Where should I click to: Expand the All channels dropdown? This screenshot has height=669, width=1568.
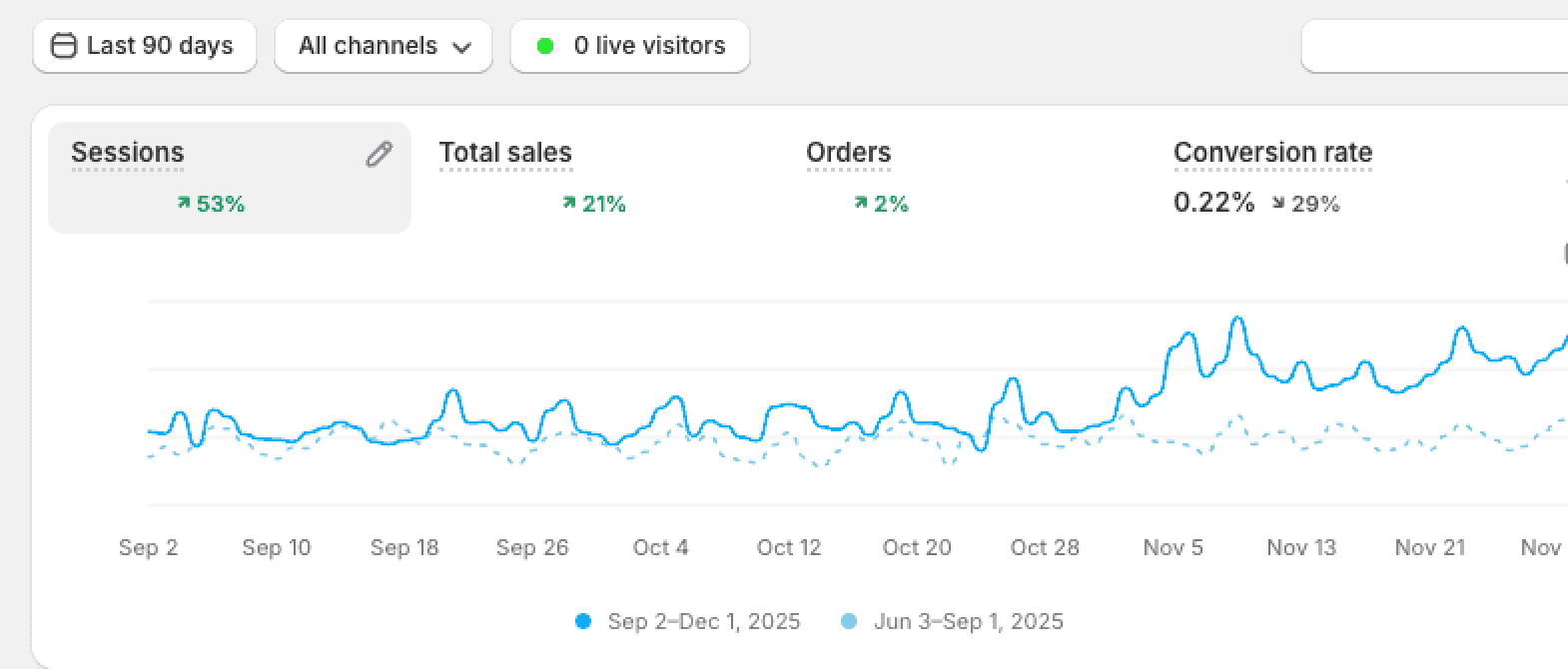tap(383, 46)
